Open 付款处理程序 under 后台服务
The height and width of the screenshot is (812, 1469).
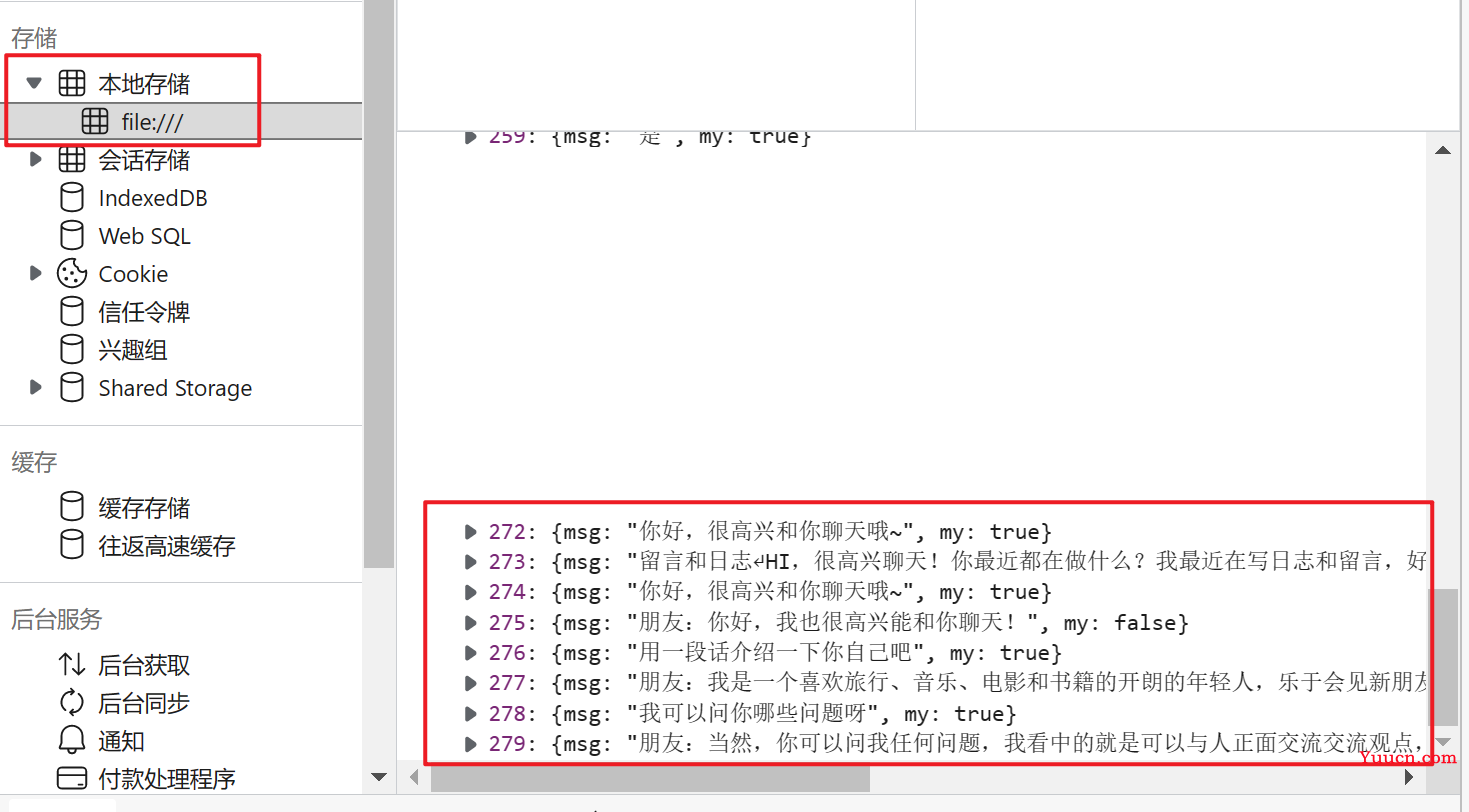pyautogui.click(x=167, y=778)
